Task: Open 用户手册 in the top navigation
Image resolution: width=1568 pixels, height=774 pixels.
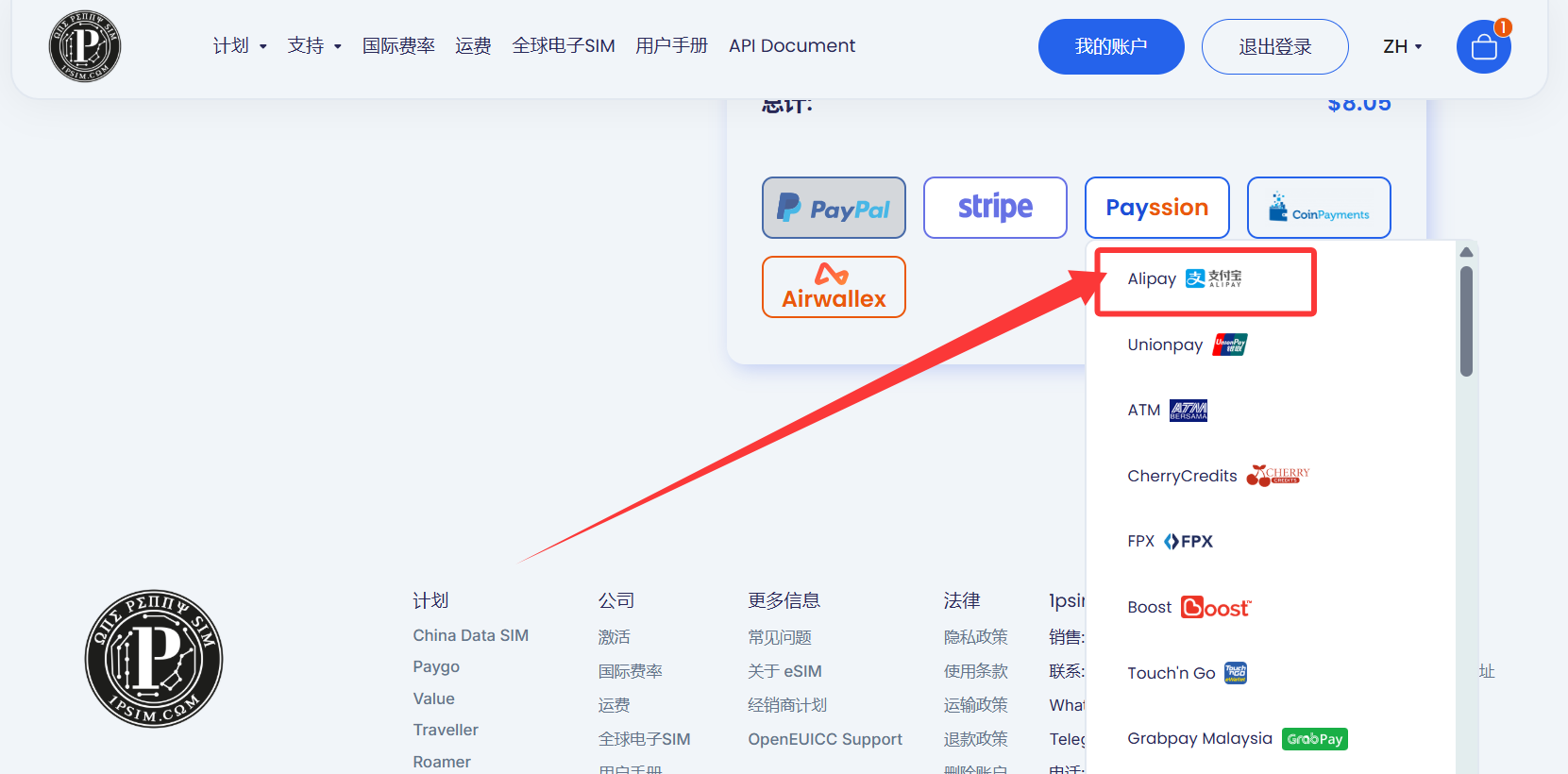Action: (671, 46)
